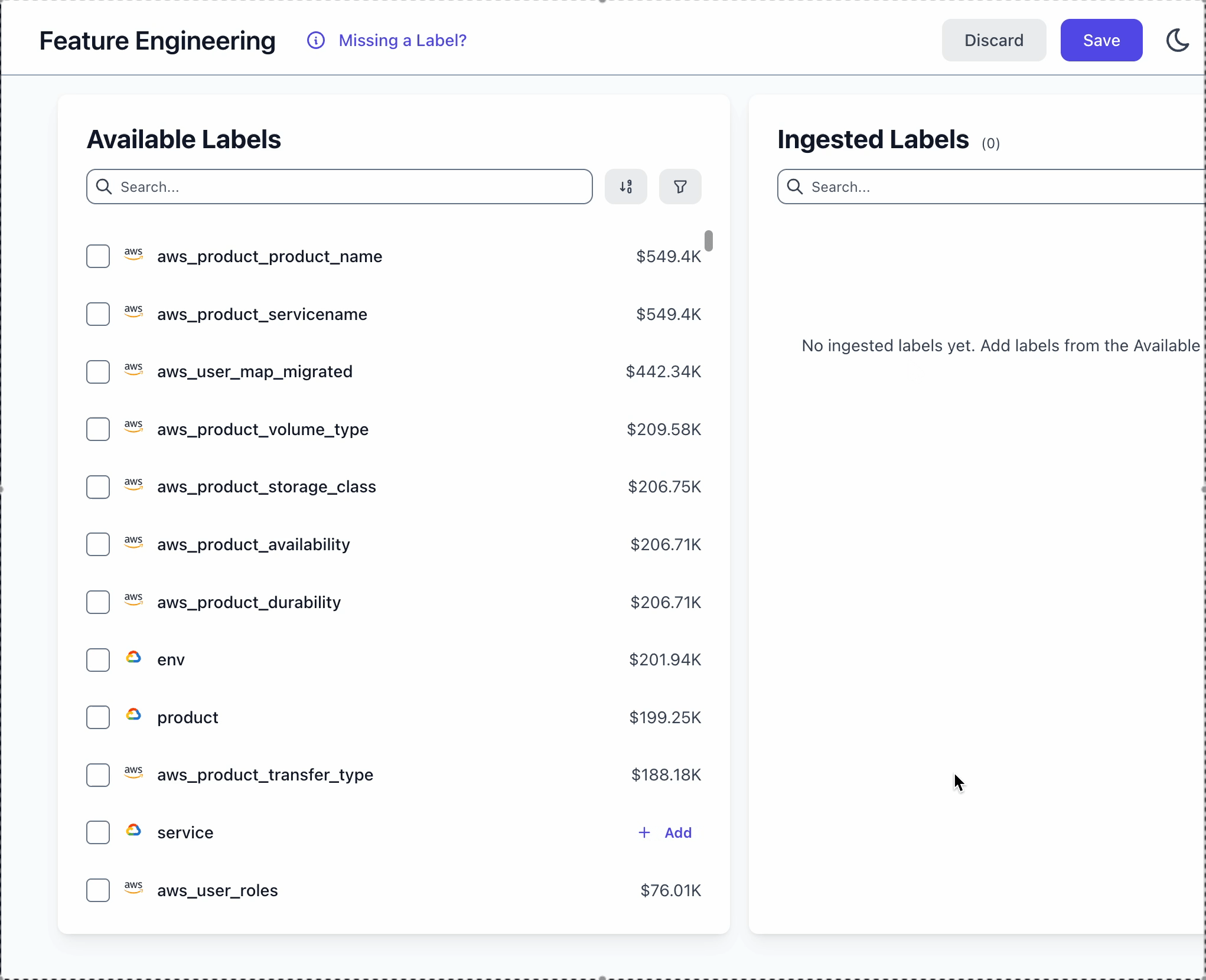This screenshot has height=980, width=1206.
Task: Enable the aws_user_roles checkbox
Action: coord(98,890)
